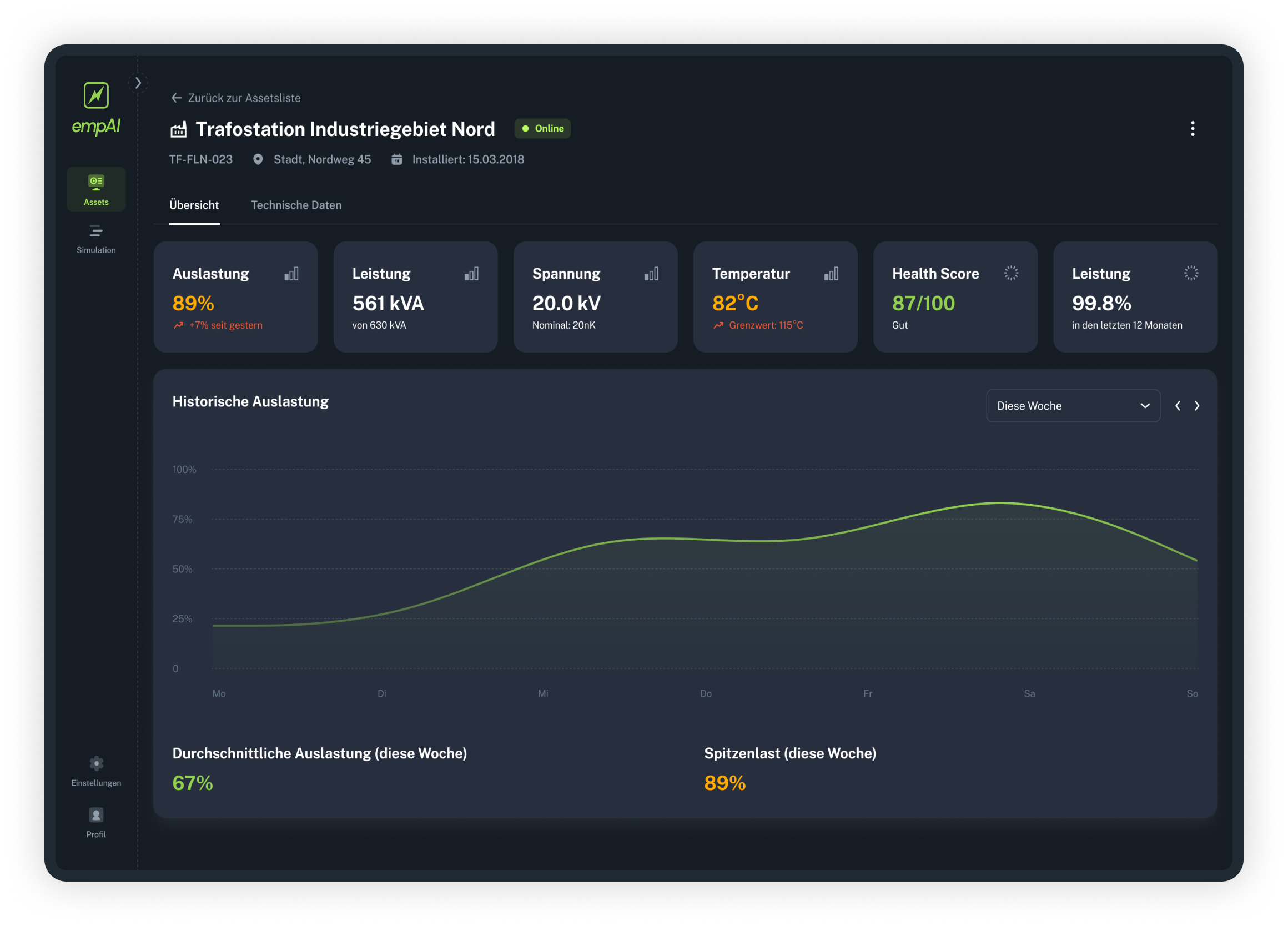
Task: Click chart icon on Leistung kVA card
Action: click(471, 274)
